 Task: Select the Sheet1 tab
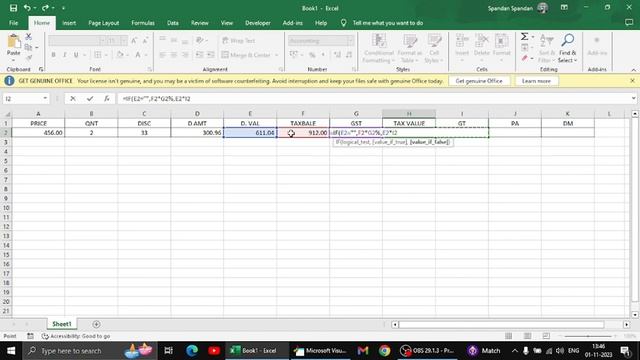(62, 324)
